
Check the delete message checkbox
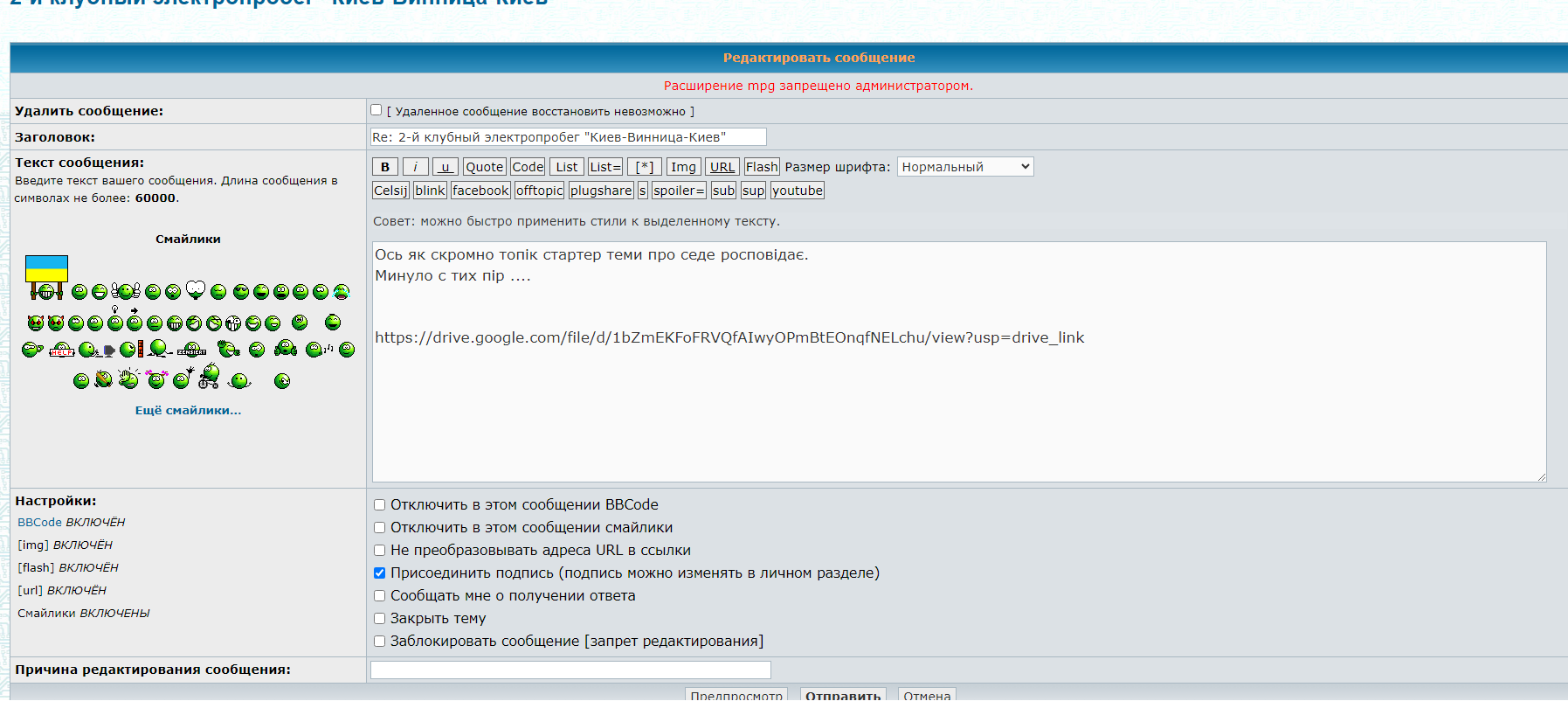click(x=376, y=110)
